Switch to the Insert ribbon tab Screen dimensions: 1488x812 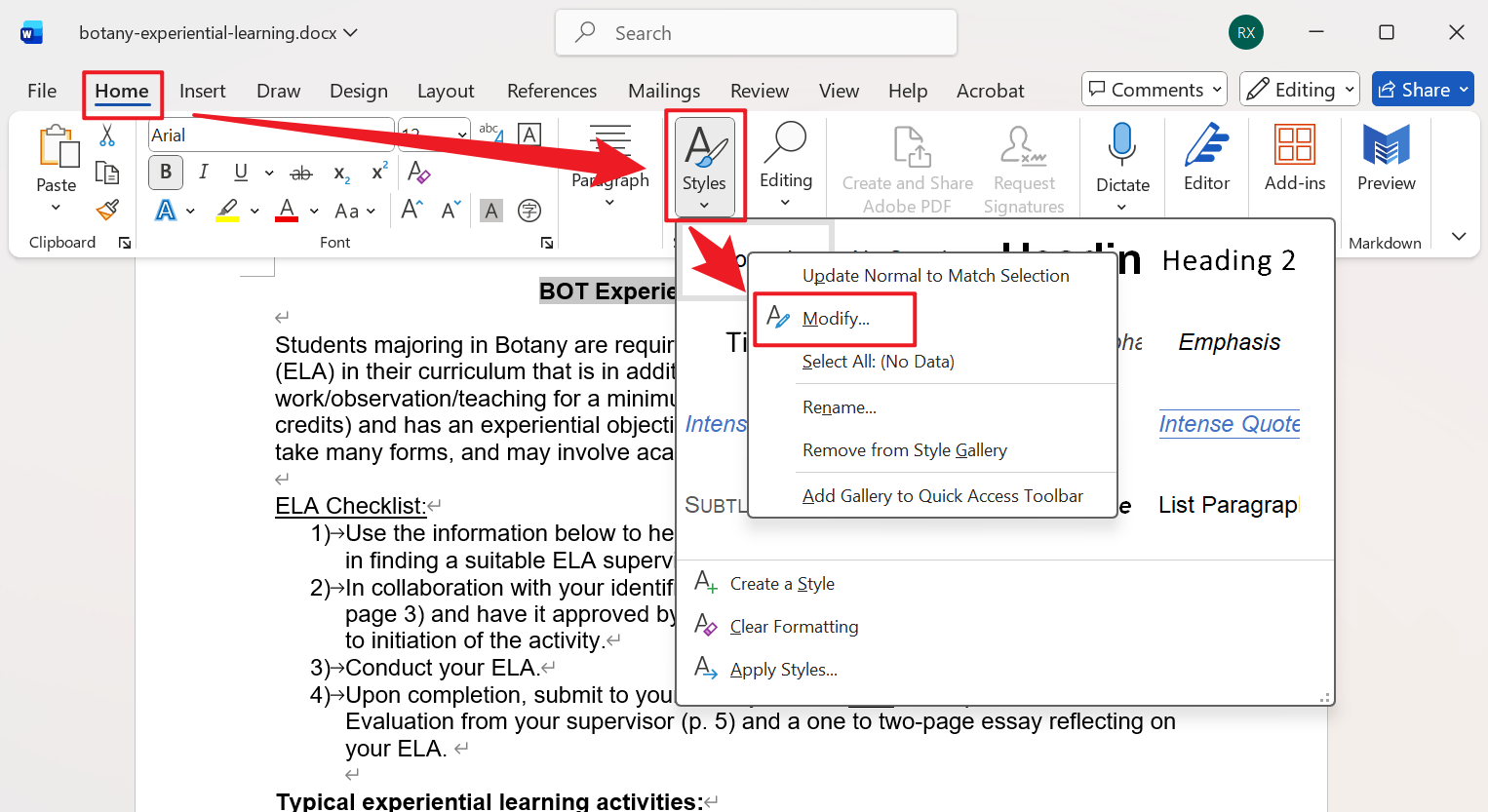pos(202,91)
